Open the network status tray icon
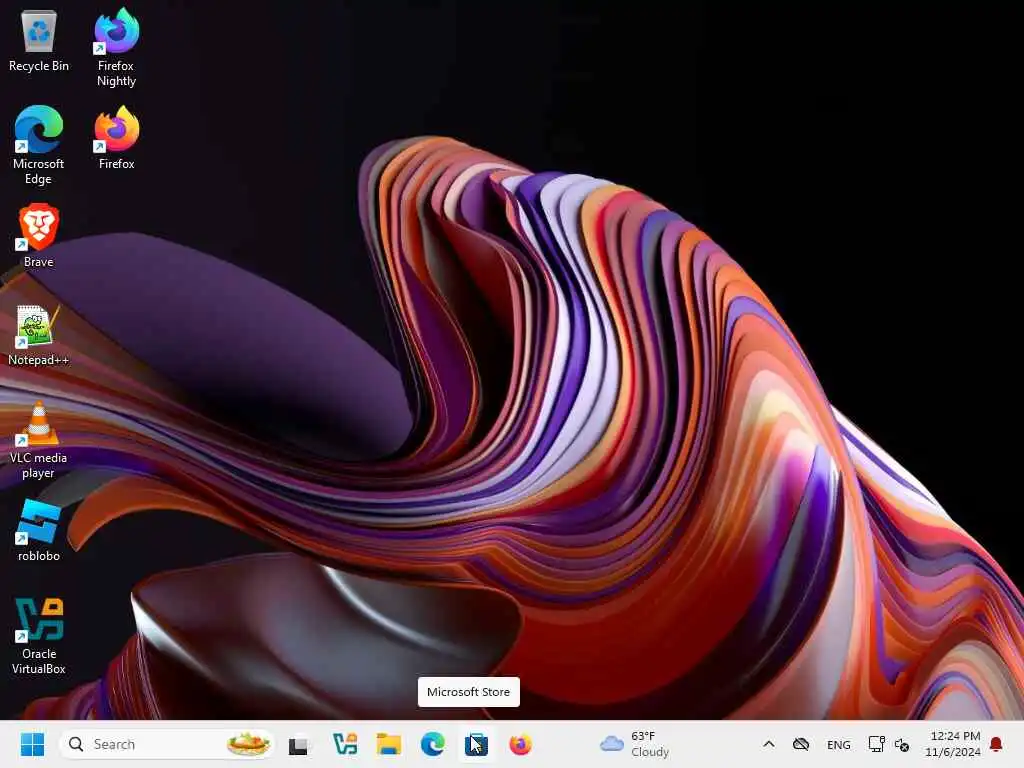Image resolution: width=1024 pixels, height=768 pixels. click(x=876, y=744)
